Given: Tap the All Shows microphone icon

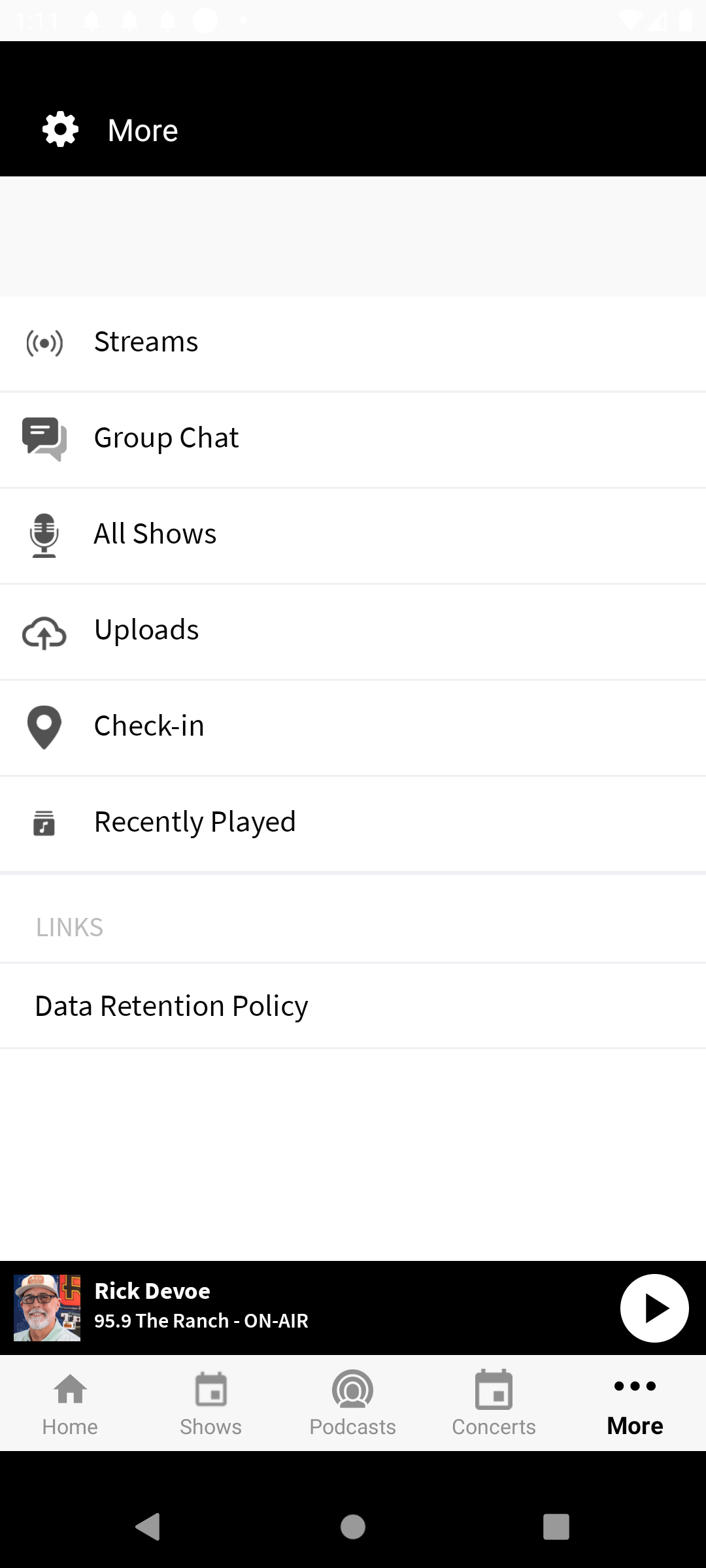Looking at the screenshot, I should [44, 535].
